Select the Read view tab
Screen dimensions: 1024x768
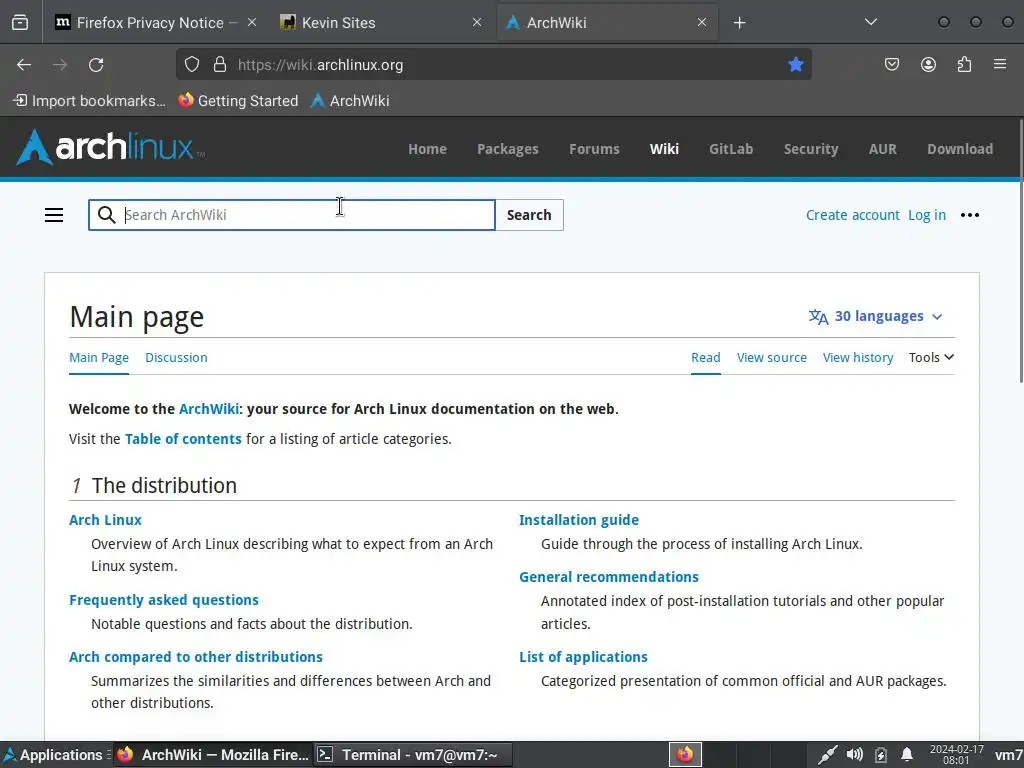pyautogui.click(x=705, y=357)
